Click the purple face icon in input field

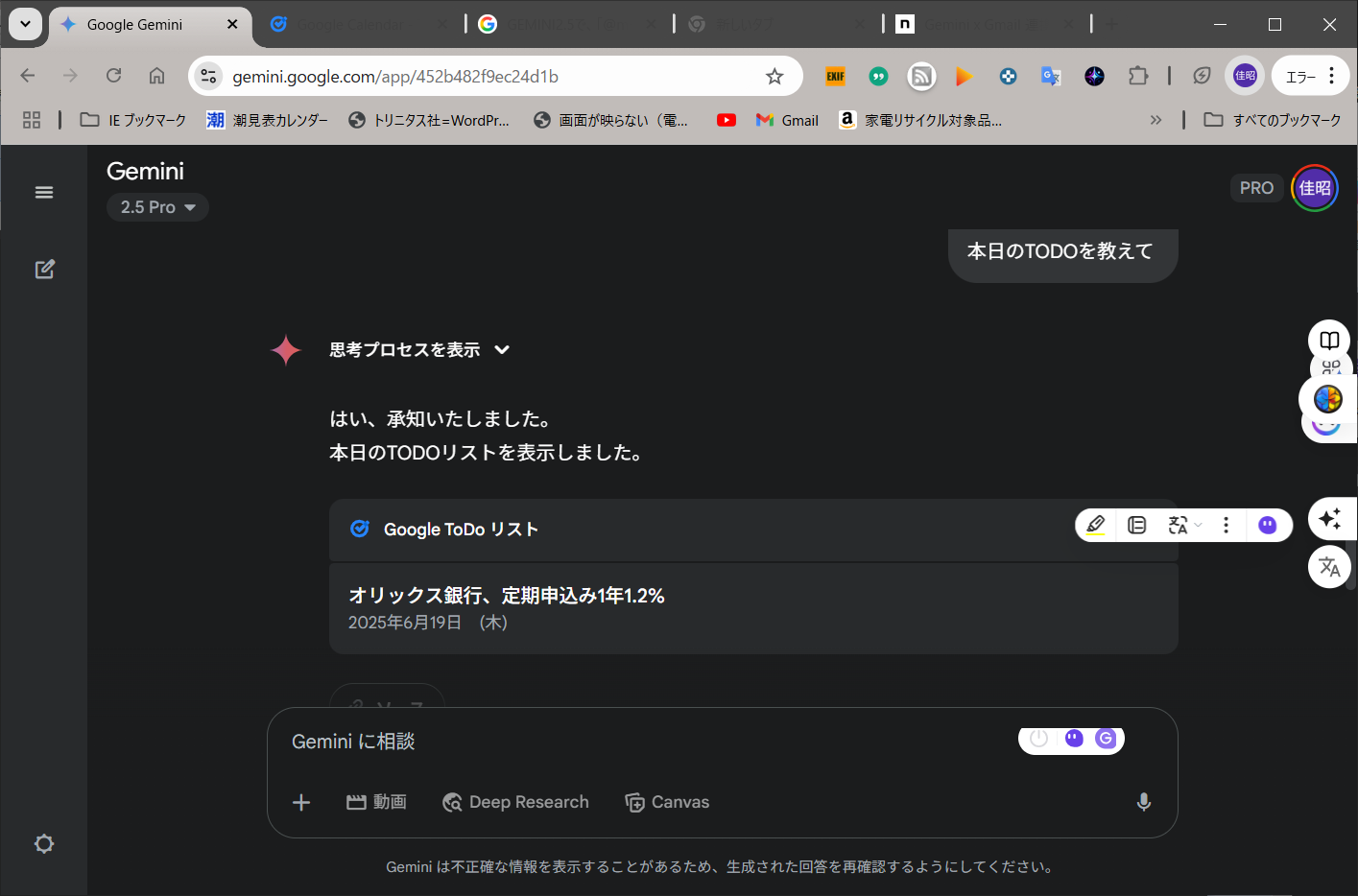(x=1074, y=738)
